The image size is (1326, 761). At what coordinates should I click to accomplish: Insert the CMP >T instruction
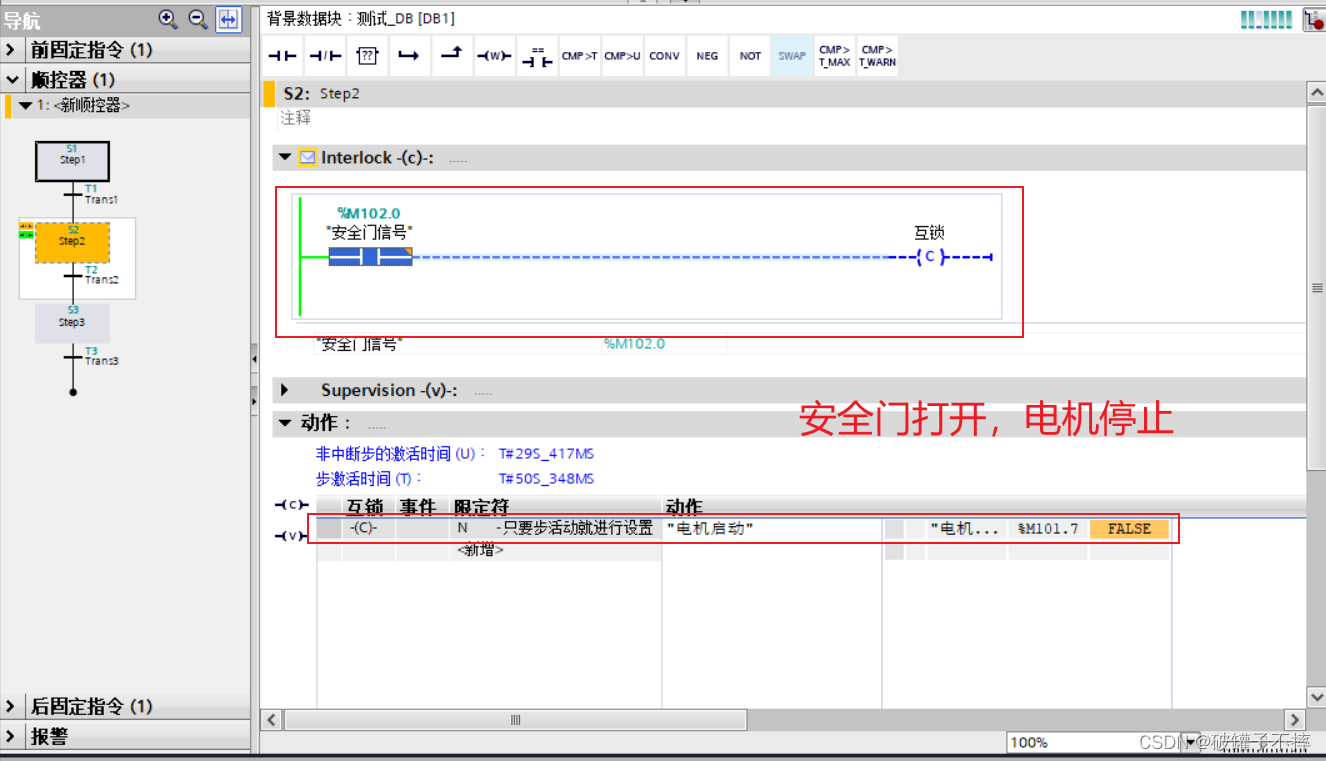(x=579, y=56)
